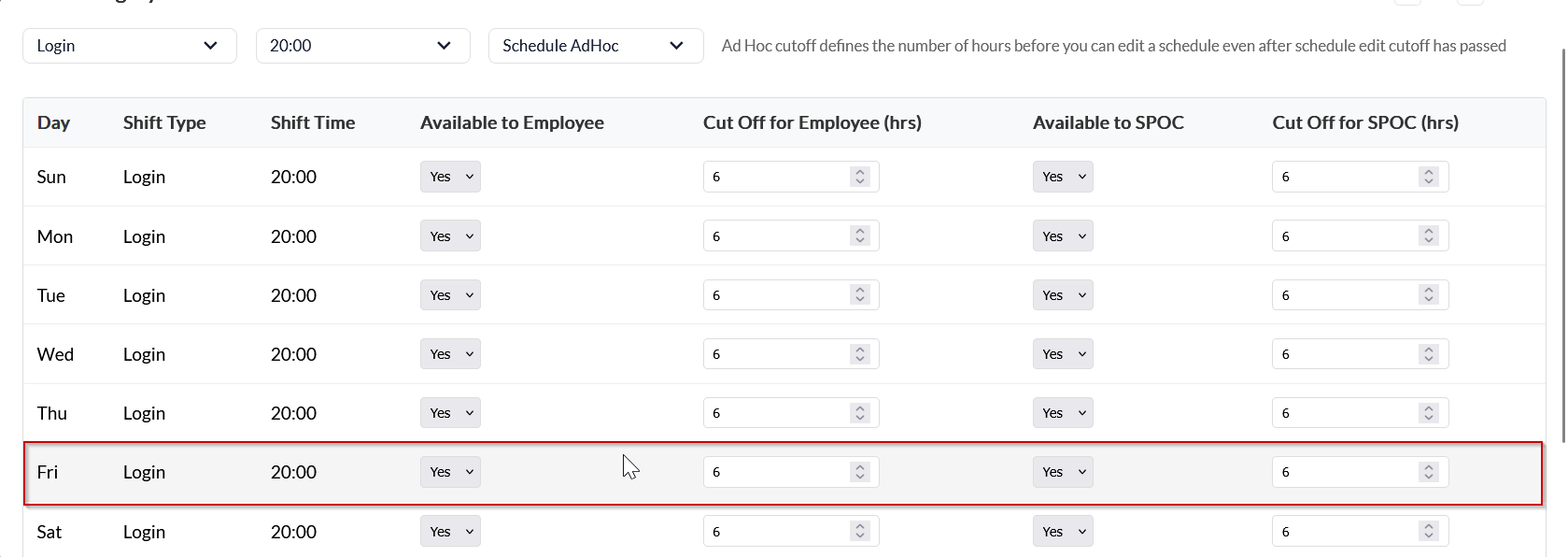1568x557 pixels.
Task: Focus Thursday employee cutoff hours field
Action: (777, 413)
